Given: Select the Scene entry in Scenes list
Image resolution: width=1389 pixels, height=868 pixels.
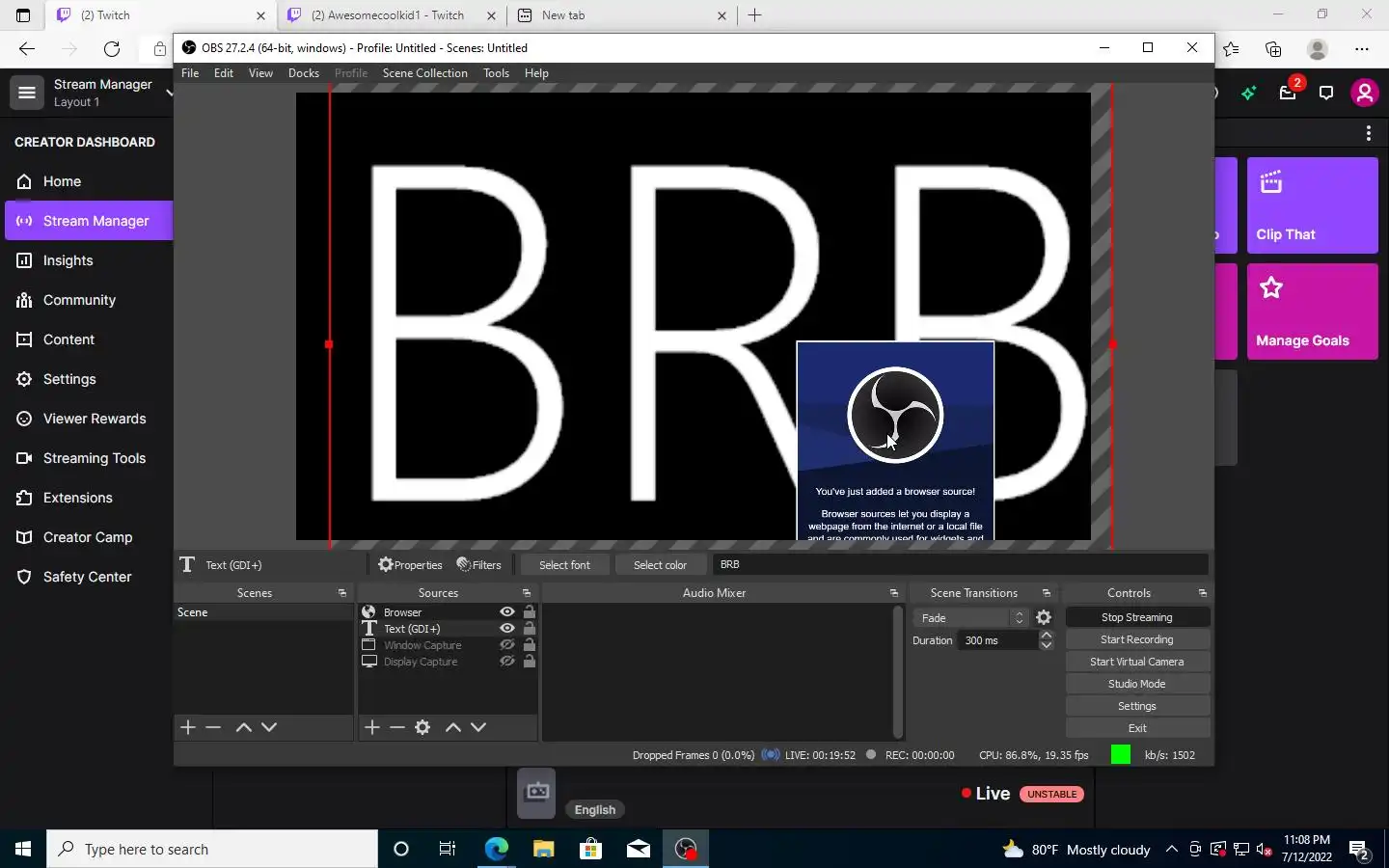Looking at the screenshot, I should 263,612.
